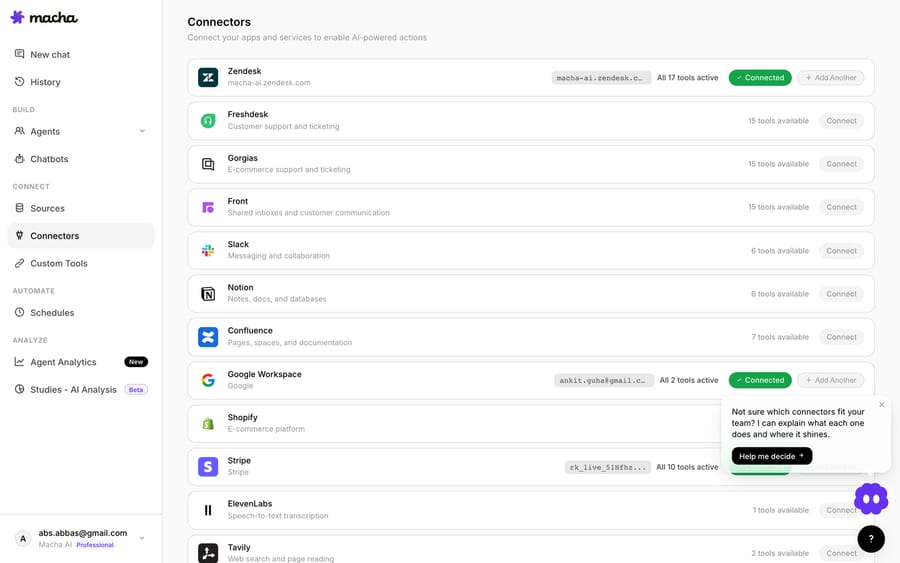Click the ElevenLabs logo icon
This screenshot has height=563, width=900.
tap(208, 510)
